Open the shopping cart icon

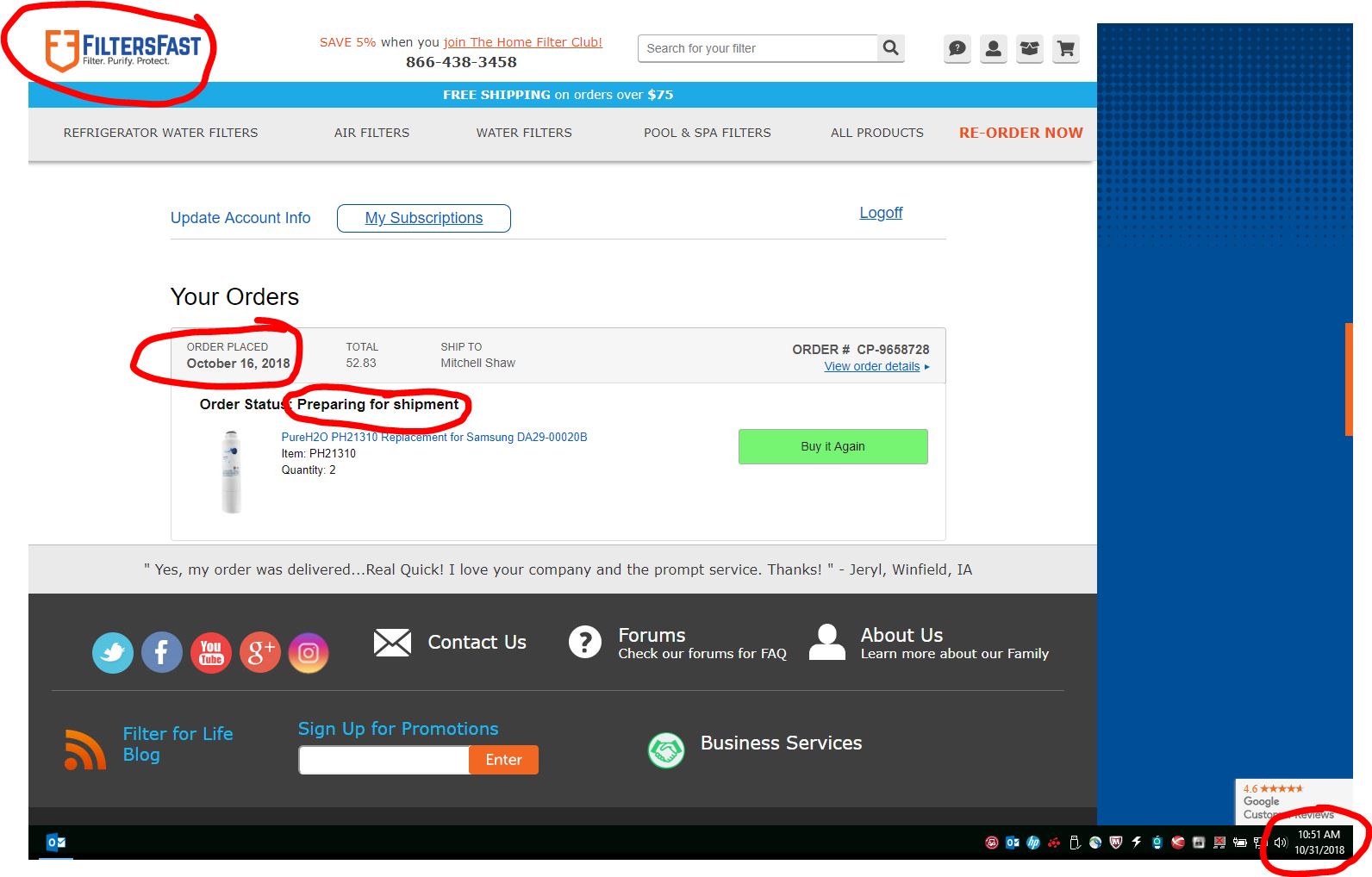[1066, 49]
